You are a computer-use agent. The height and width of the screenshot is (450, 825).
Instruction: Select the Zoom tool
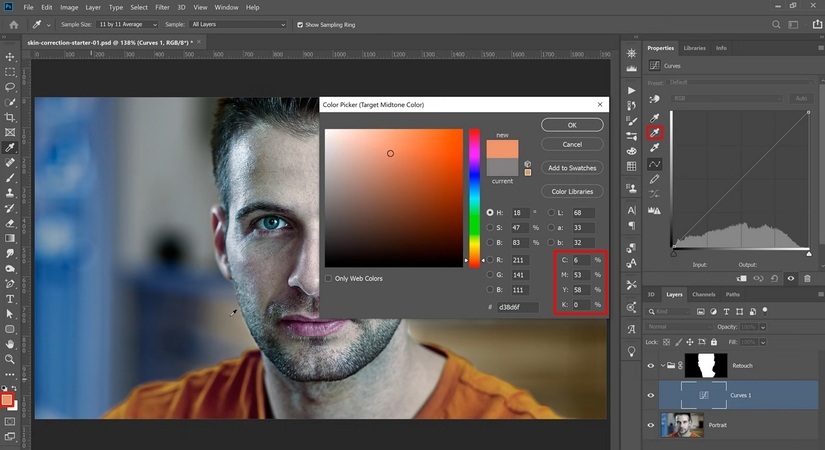pos(10,358)
